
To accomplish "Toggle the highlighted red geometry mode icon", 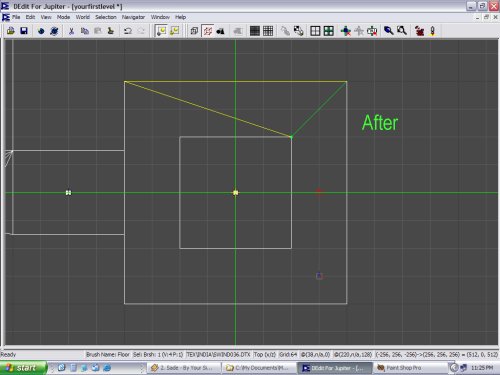I will click(x=208, y=31).
